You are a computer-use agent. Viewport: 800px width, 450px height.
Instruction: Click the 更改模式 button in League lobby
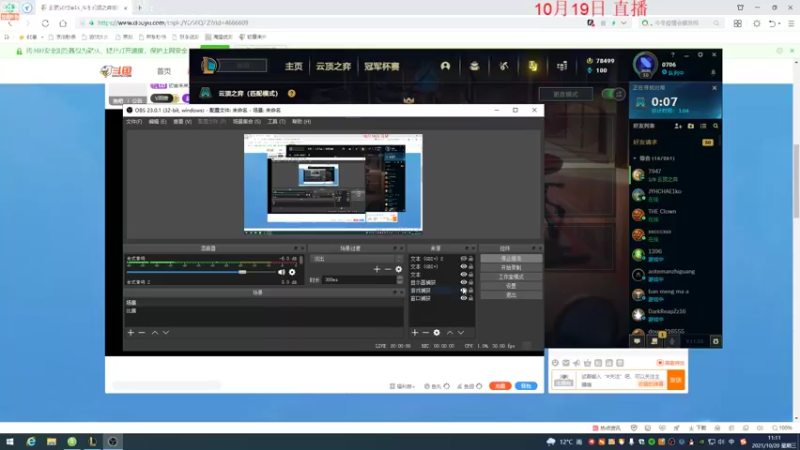pyautogui.click(x=566, y=94)
